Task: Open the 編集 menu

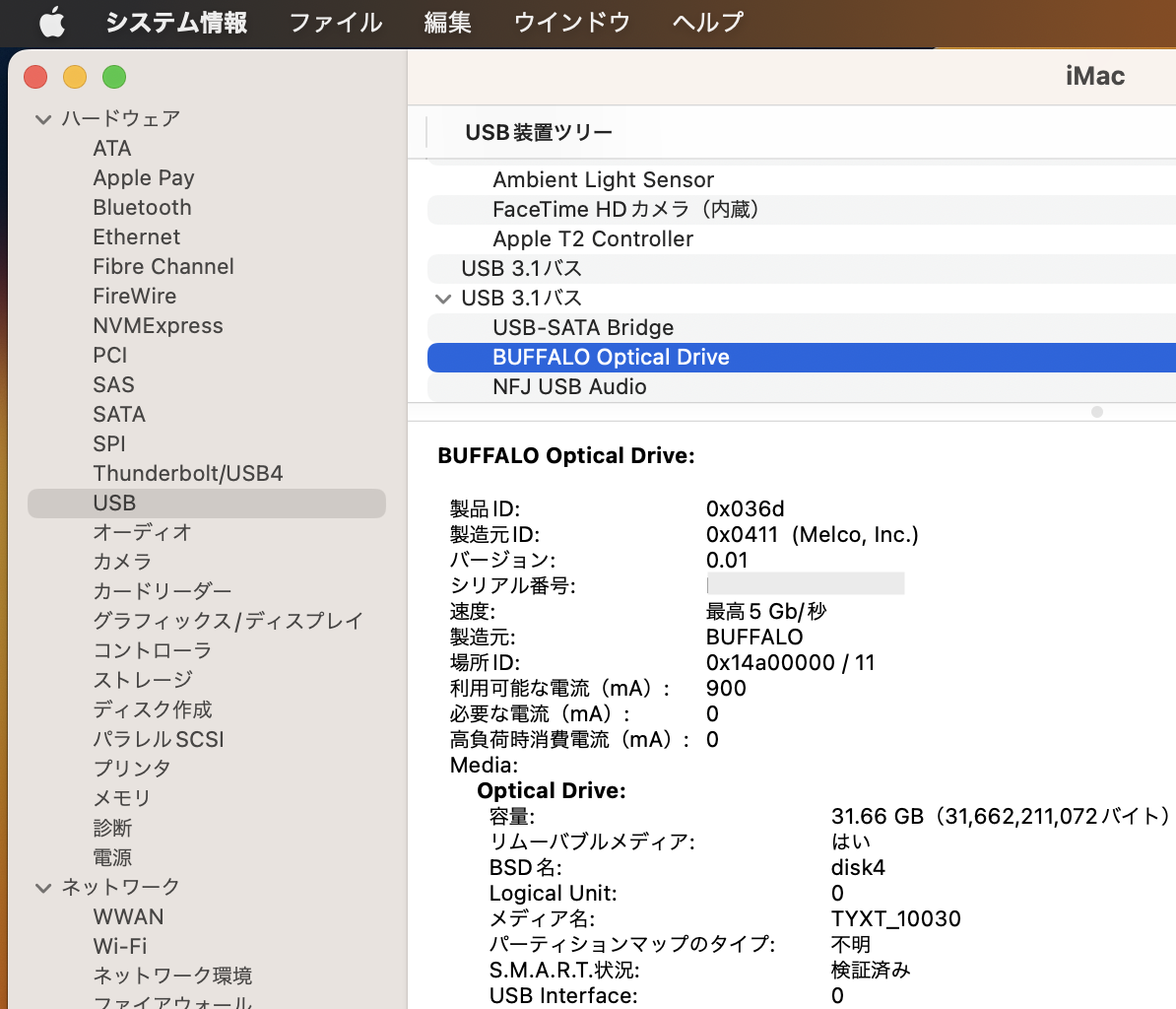Action: [447, 23]
